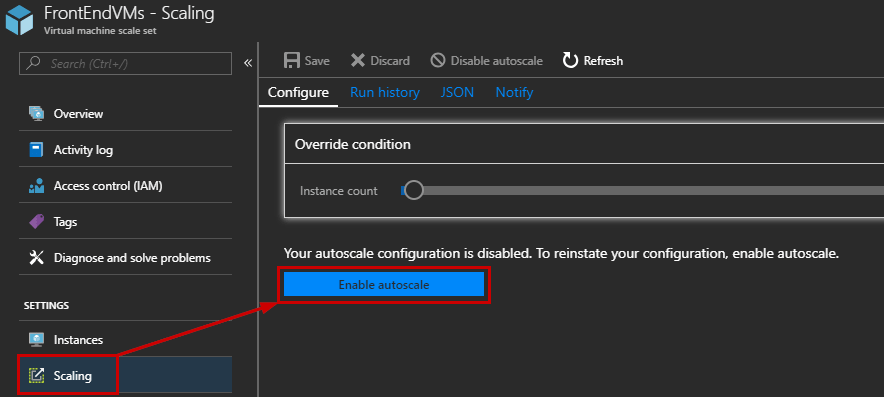Open Activity log in the sidebar

[x=125, y=150]
